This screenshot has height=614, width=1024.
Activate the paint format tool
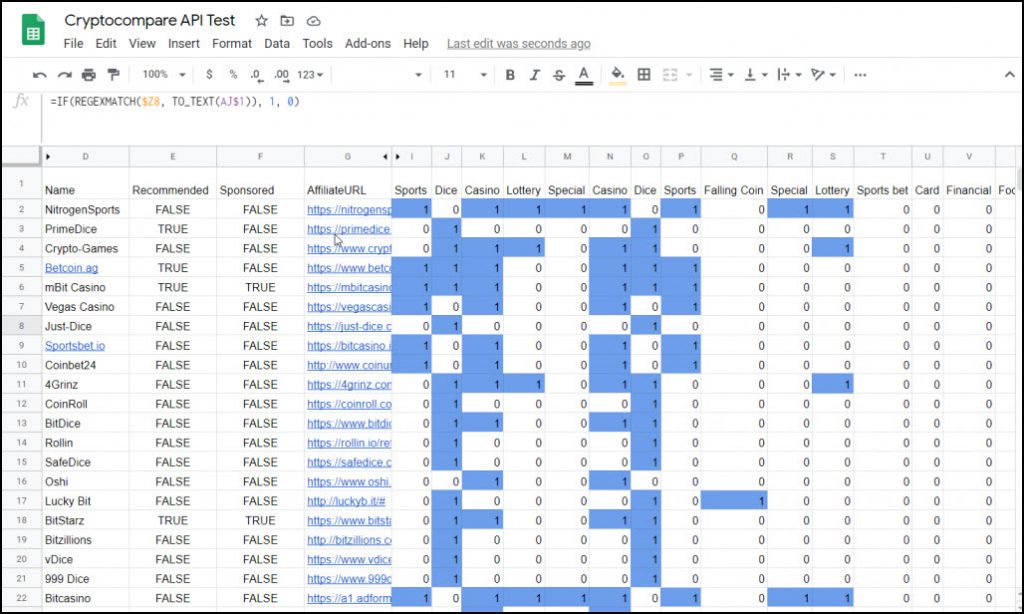(113, 75)
